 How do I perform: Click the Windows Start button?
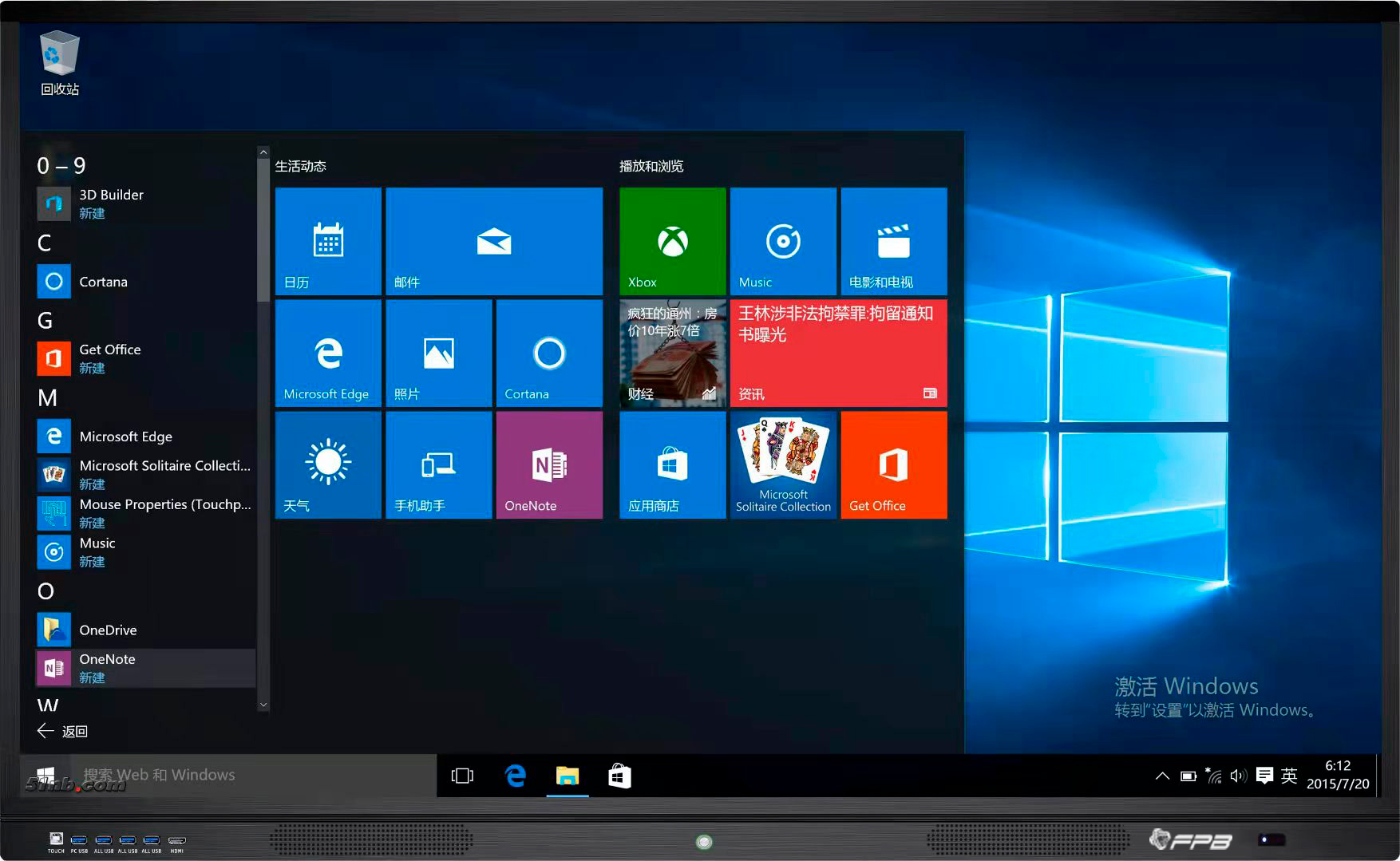click(x=46, y=776)
